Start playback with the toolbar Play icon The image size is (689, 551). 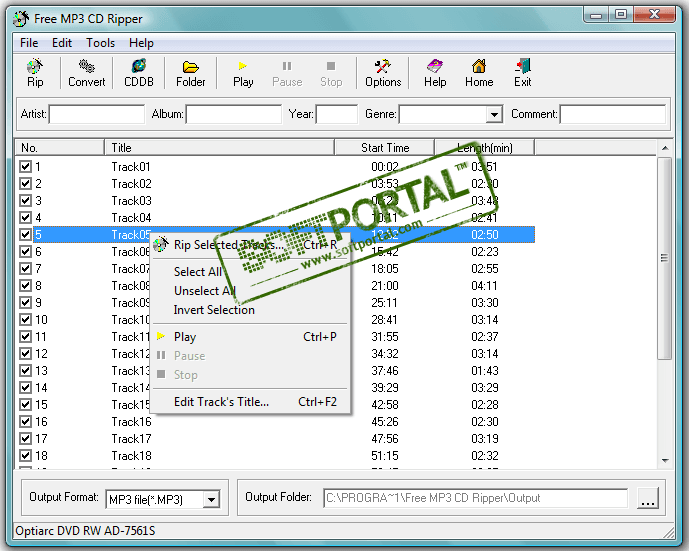pos(243,72)
